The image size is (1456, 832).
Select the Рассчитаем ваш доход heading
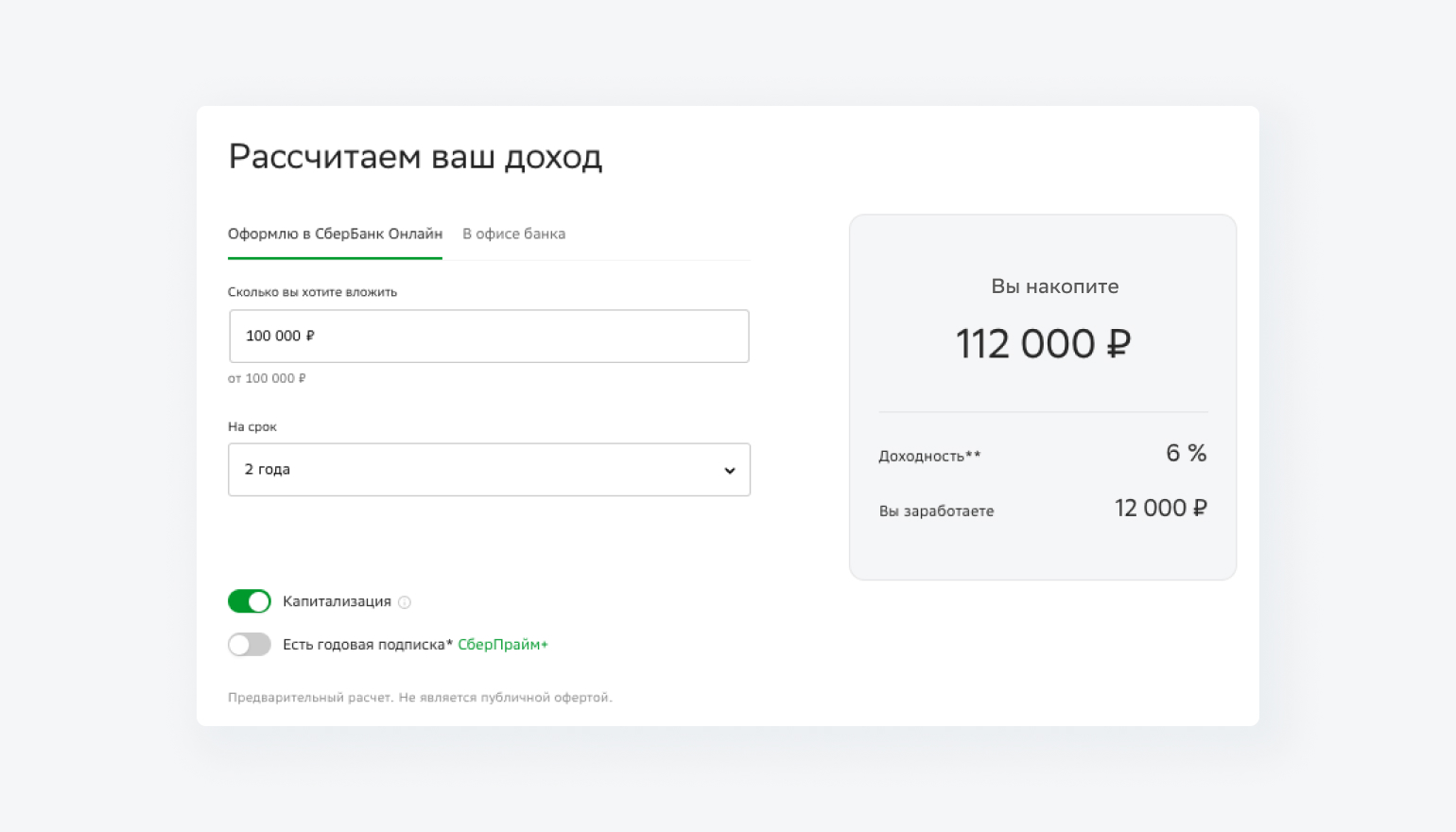point(415,157)
